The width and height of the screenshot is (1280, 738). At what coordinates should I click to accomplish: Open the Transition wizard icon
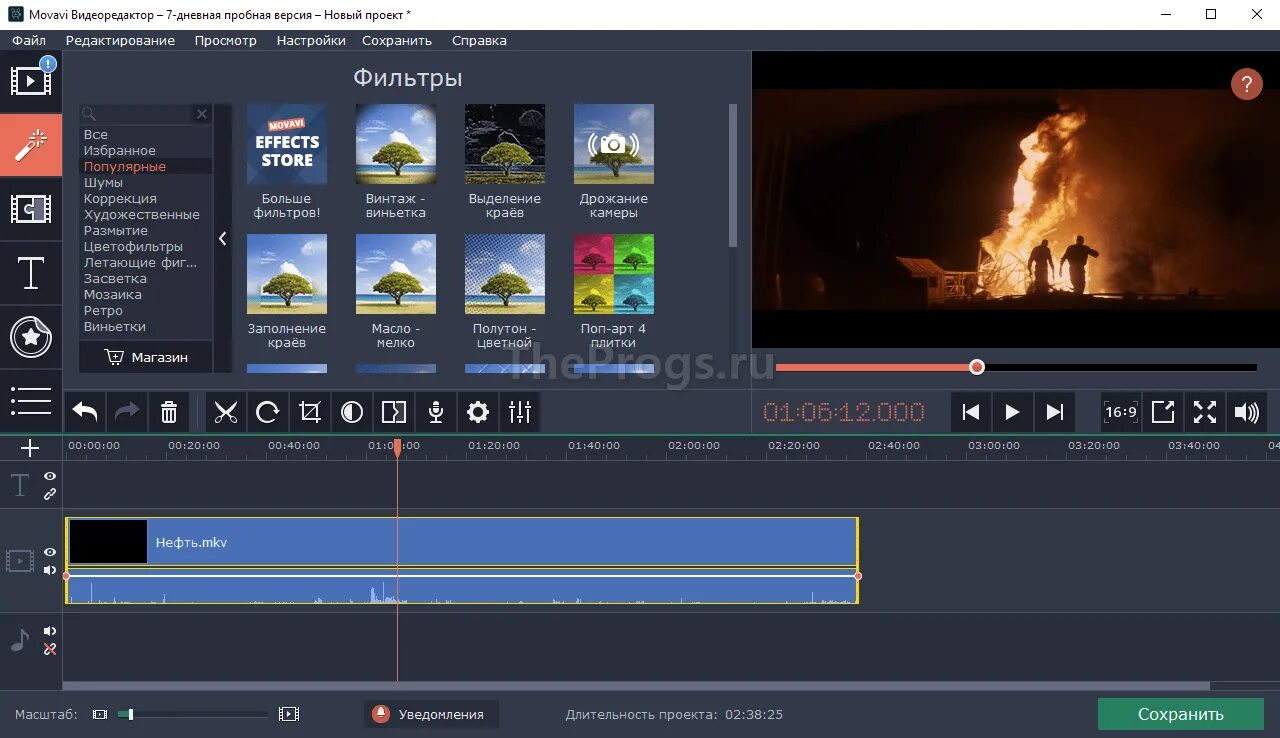(394, 412)
